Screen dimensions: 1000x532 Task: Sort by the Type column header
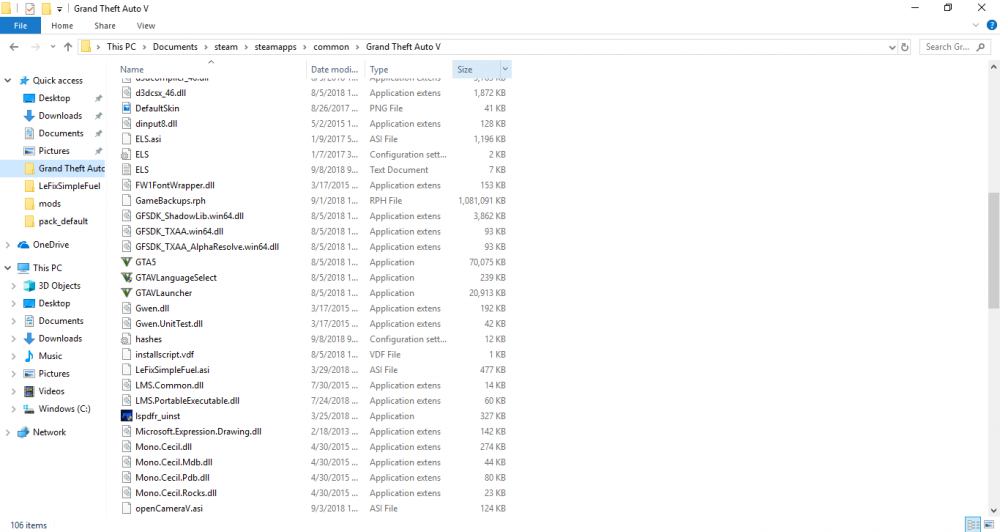point(408,69)
